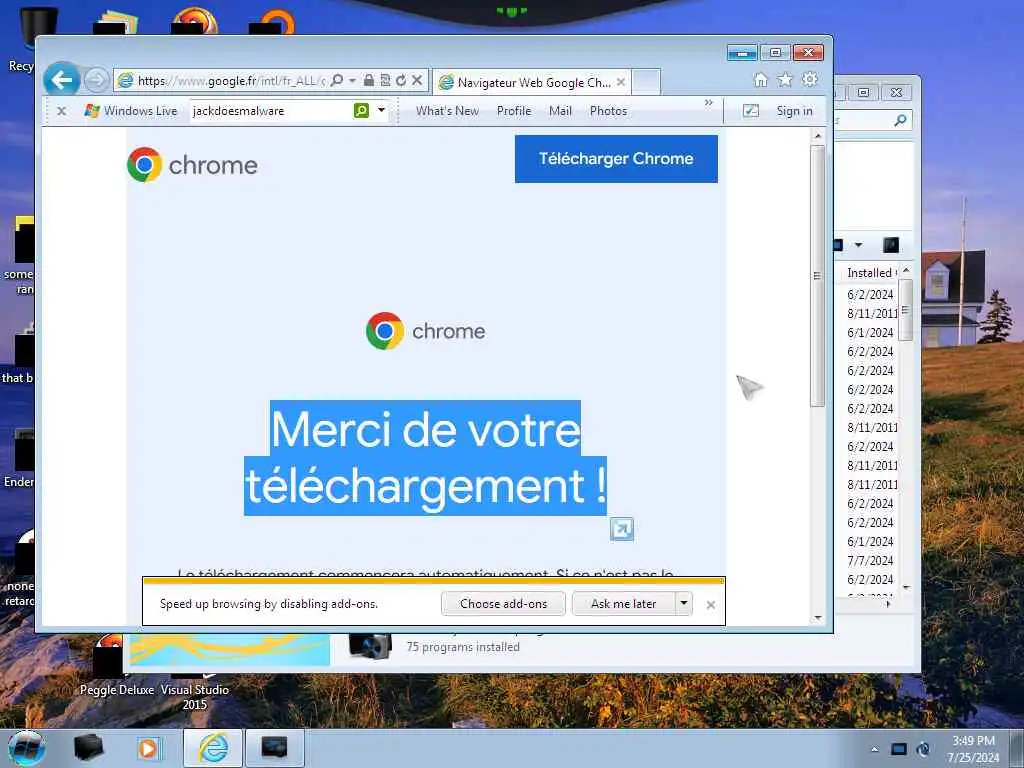The height and width of the screenshot is (768, 1024).
Task: Show hidden tray icons arrow
Action: (874, 749)
